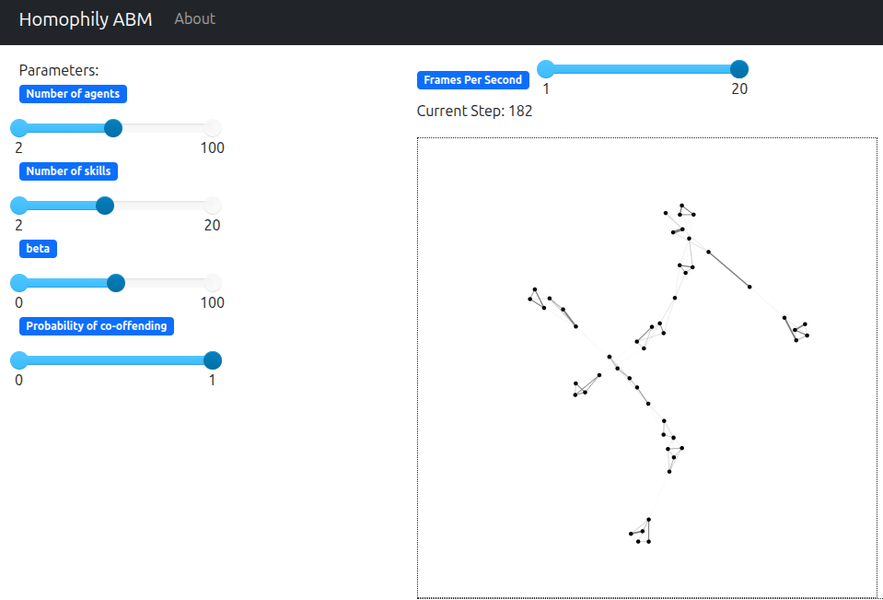Screen dimensions: 883x600
Task: Click the Frames Per Second slider handle
Action: (x=739, y=69)
